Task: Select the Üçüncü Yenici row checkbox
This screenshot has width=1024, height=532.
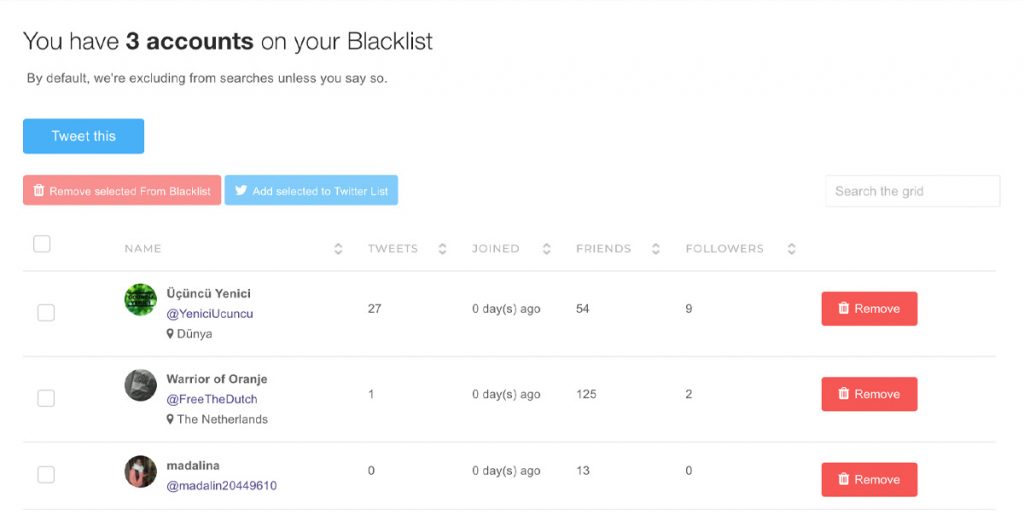Action: click(46, 313)
